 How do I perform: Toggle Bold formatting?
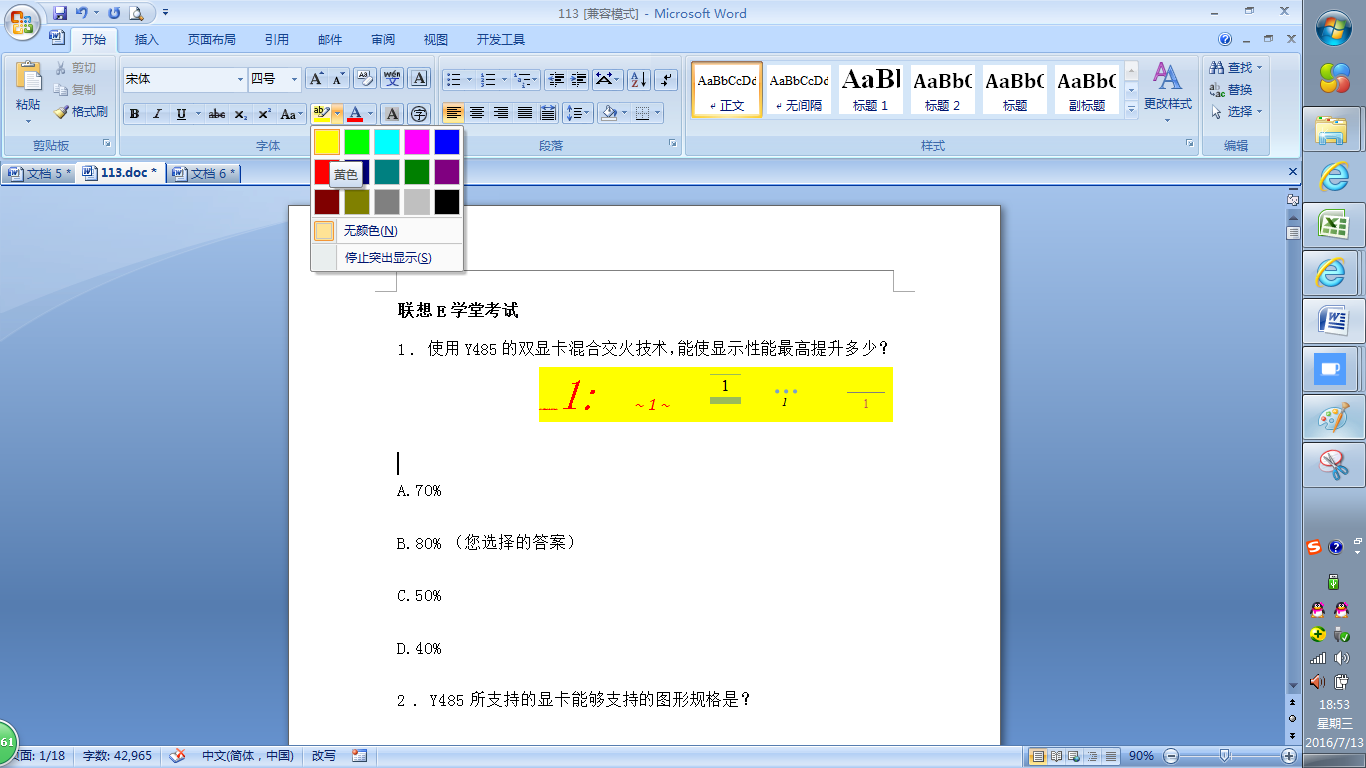pyautogui.click(x=135, y=114)
